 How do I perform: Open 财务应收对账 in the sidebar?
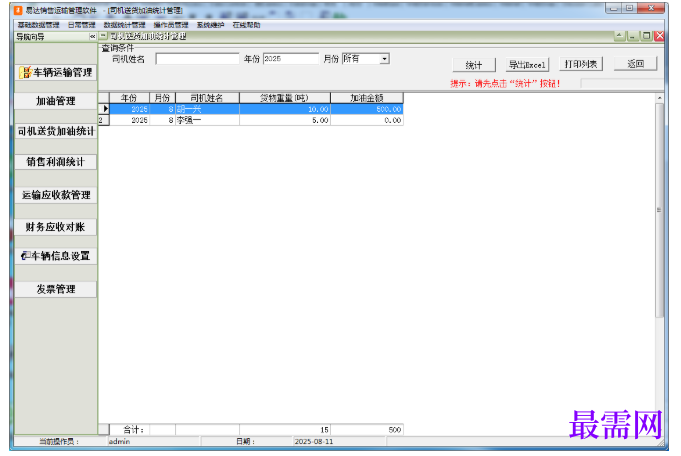click(56, 227)
